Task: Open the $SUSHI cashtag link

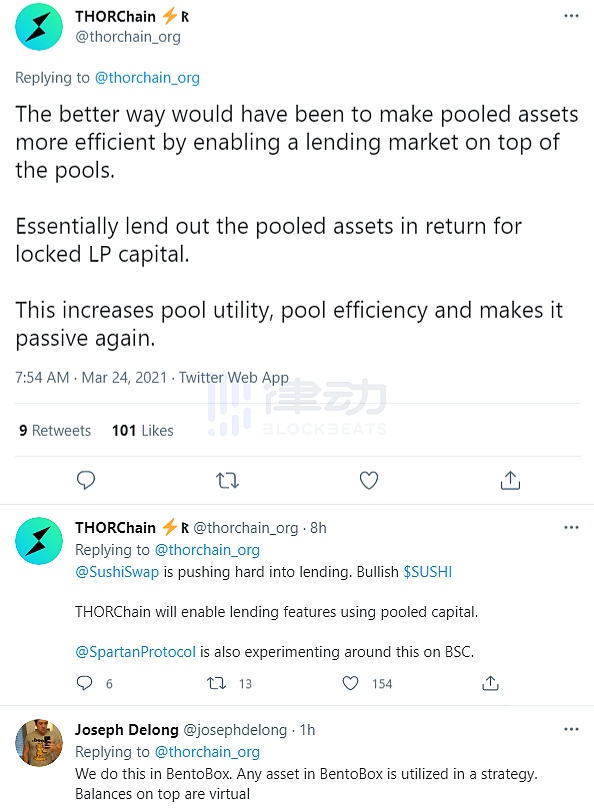Action: (x=427, y=572)
